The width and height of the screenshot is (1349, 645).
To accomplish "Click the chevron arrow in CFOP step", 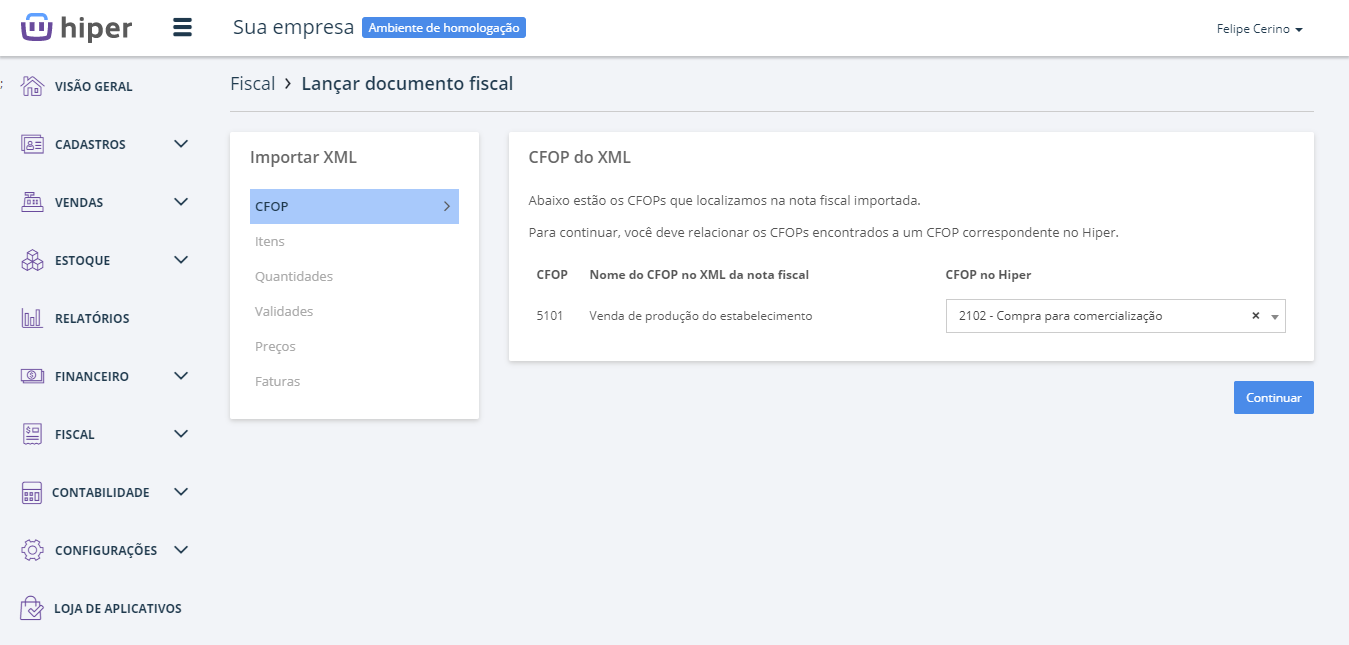I will [446, 206].
